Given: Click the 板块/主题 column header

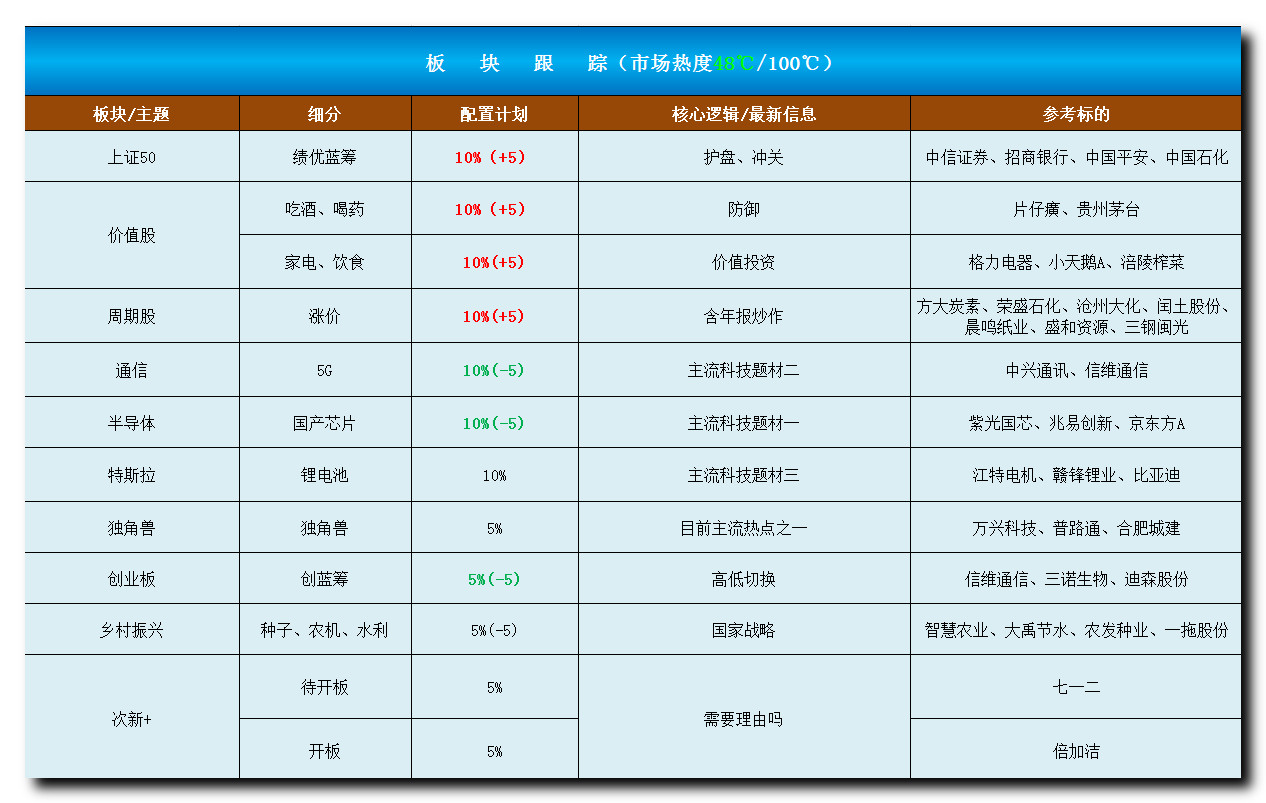Looking at the screenshot, I should pos(132,114).
